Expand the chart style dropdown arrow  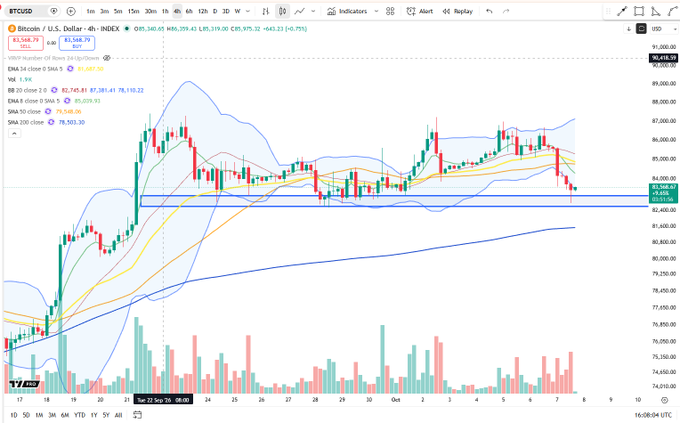pos(313,11)
